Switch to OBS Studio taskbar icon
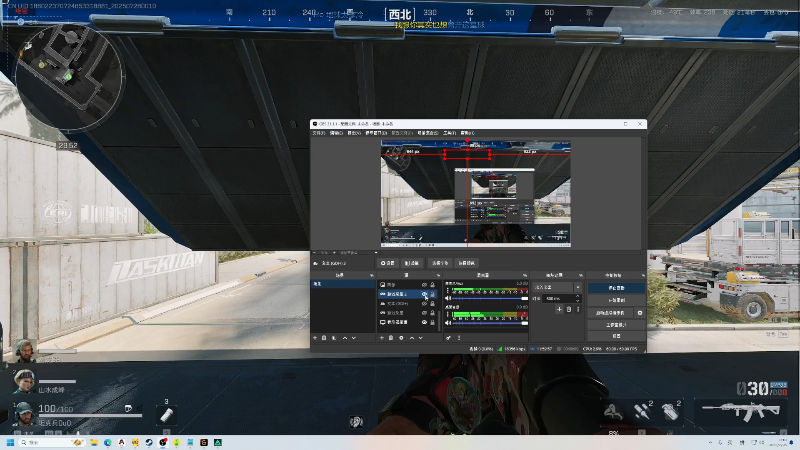Screen dimensions: 800x450 pyautogui.click(x=163, y=442)
